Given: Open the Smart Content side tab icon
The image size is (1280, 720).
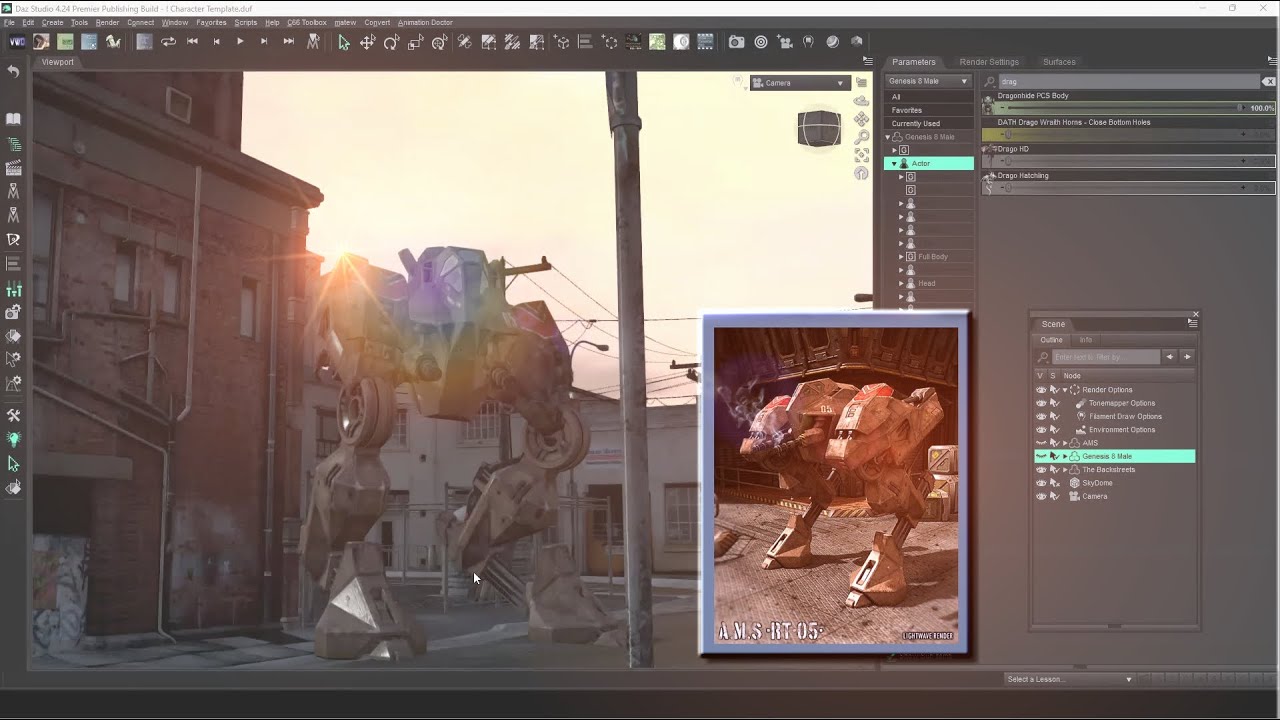Looking at the screenshot, I should 13,119.
